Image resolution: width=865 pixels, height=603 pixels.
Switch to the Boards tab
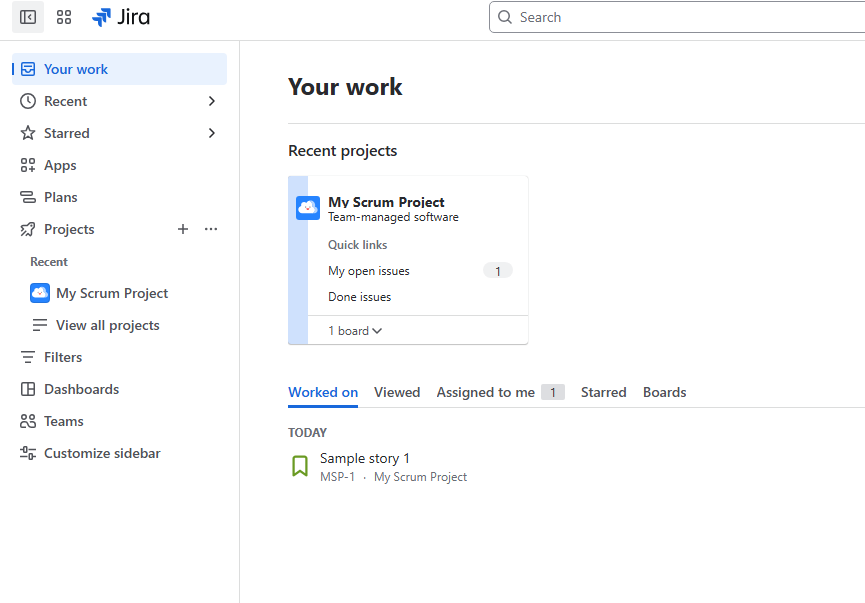(x=664, y=392)
